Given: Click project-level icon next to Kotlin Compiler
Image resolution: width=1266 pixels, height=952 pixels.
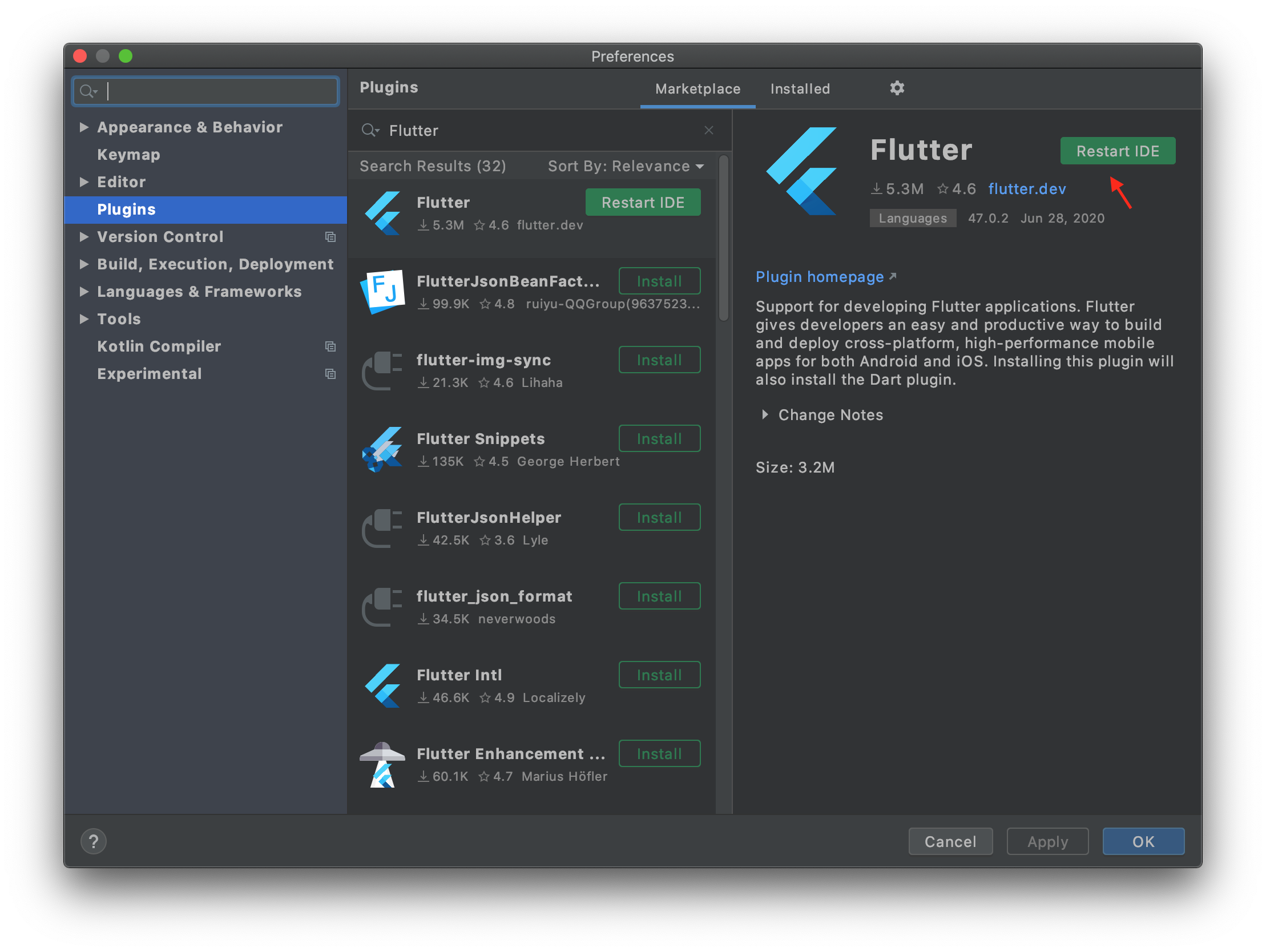Looking at the screenshot, I should coord(330,346).
